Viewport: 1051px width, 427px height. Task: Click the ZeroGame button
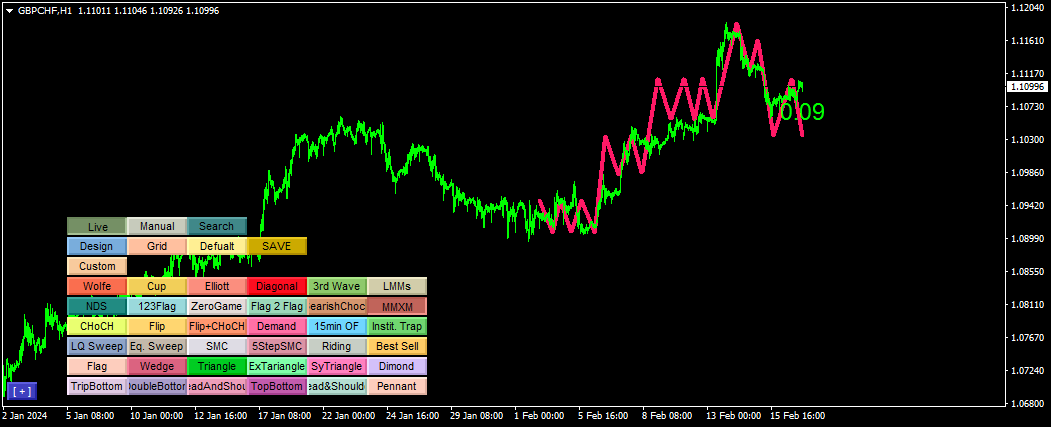[x=217, y=306]
